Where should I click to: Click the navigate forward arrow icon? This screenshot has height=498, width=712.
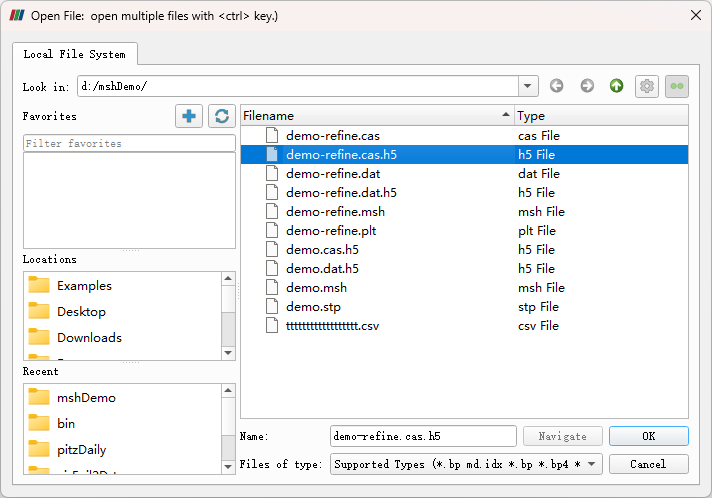[587, 86]
